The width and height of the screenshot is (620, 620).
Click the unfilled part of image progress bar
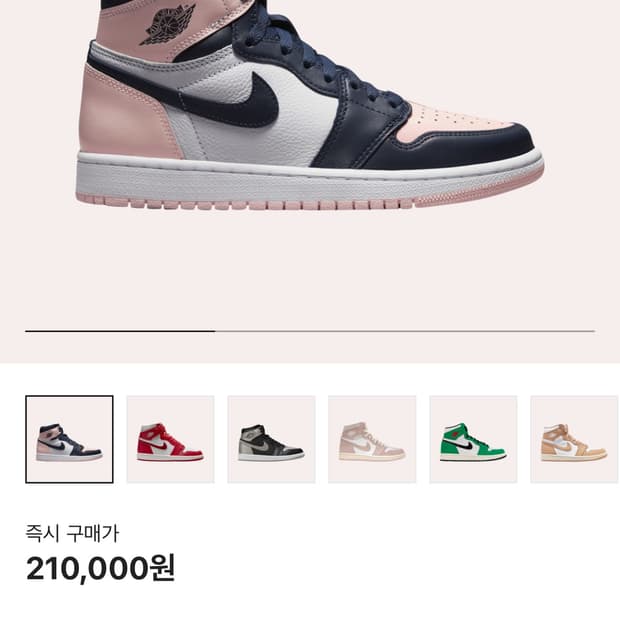tap(405, 331)
